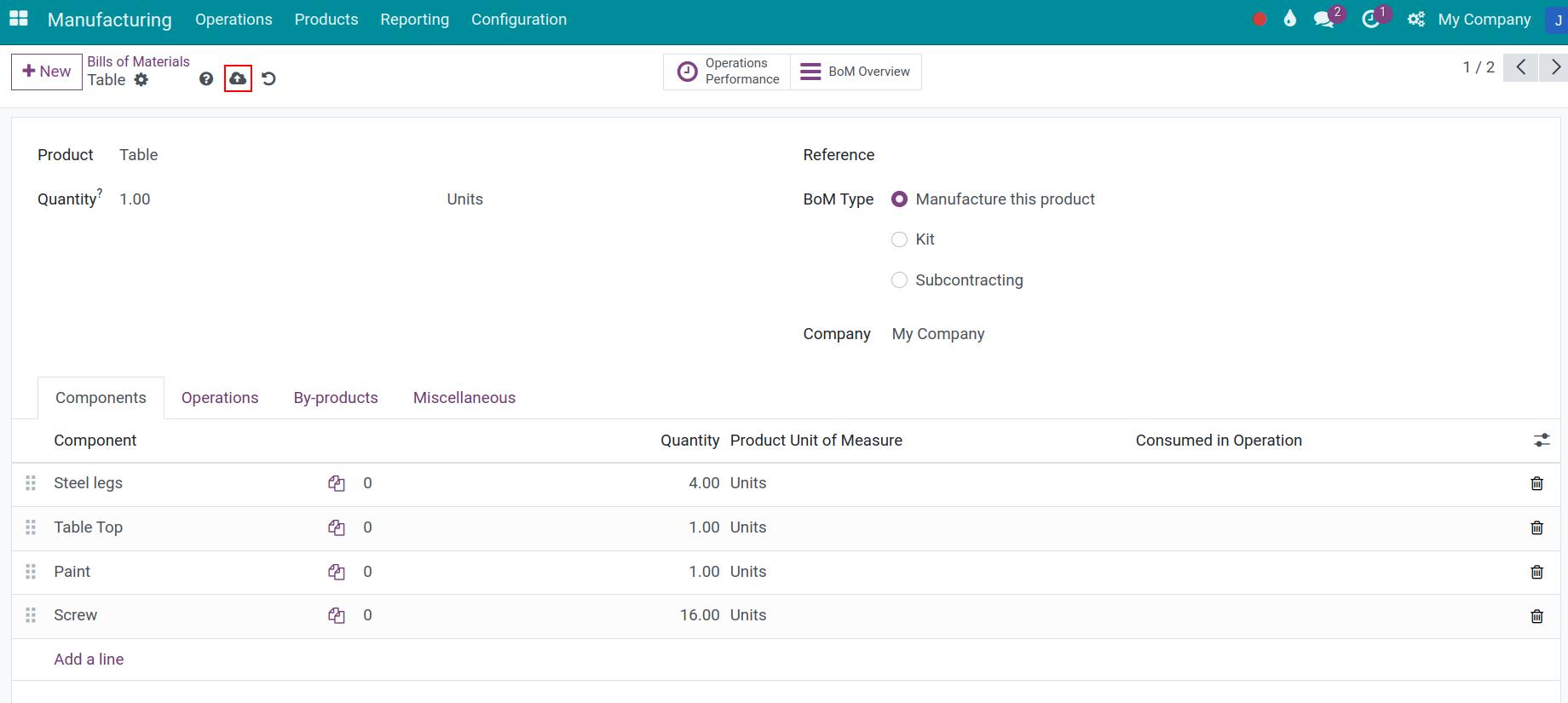1568x703 pixels.
Task: Open the Reporting top menu
Action: pos(415,20)
